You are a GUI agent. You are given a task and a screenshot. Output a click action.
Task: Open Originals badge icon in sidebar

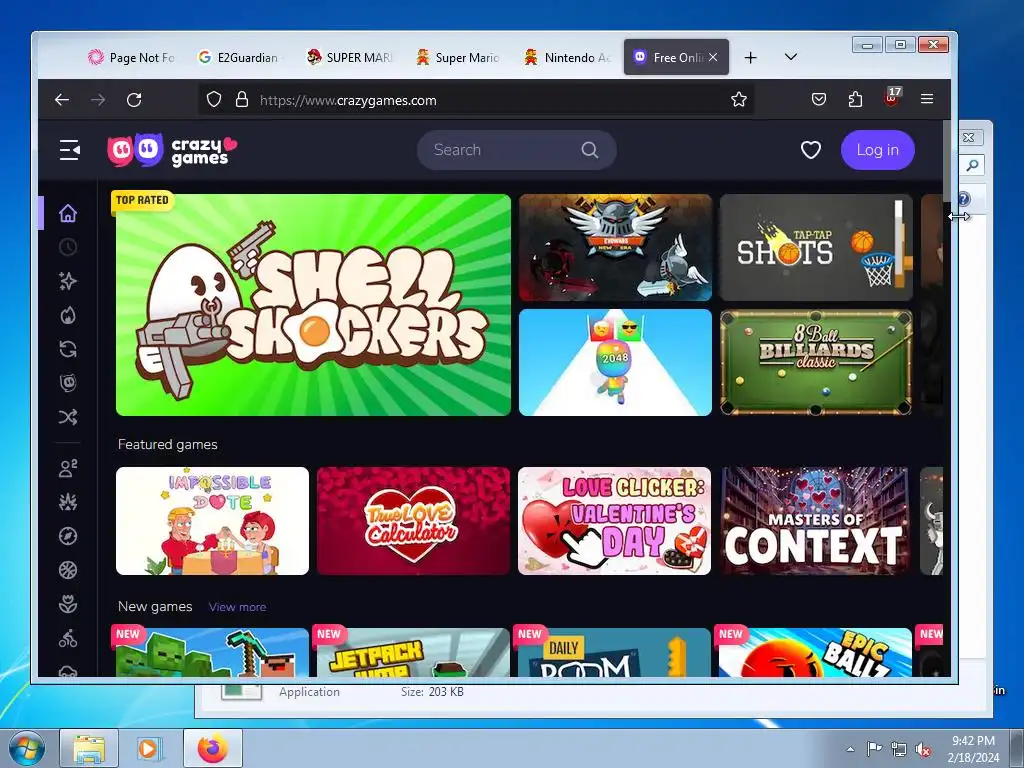(x=68, y=383)
